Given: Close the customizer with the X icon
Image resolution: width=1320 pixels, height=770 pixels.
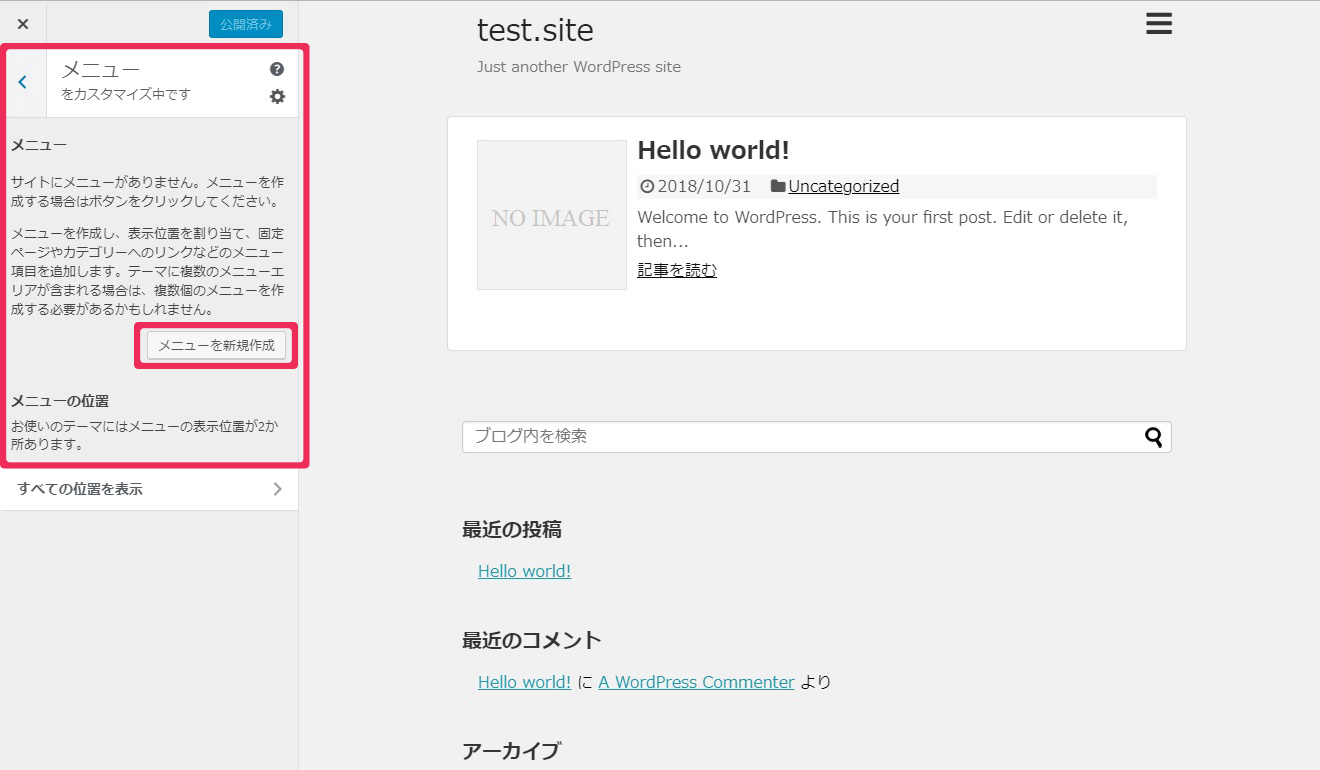Looking at the screenshot, I should point(23,24).
